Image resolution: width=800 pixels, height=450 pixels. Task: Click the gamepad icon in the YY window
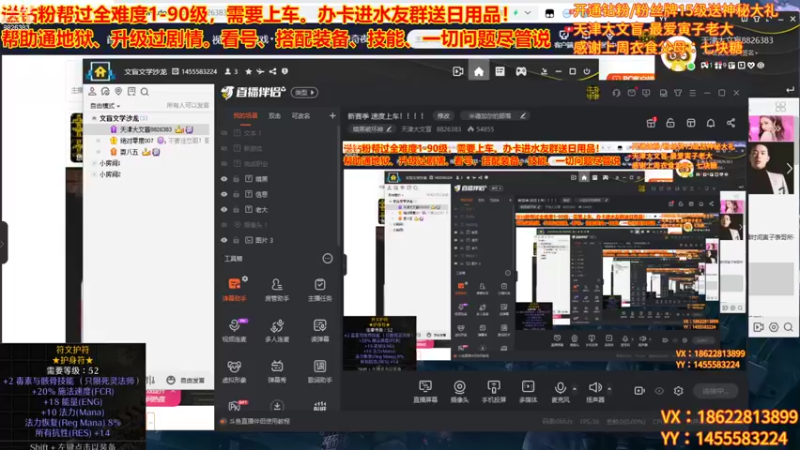click(x=520, y=71)
